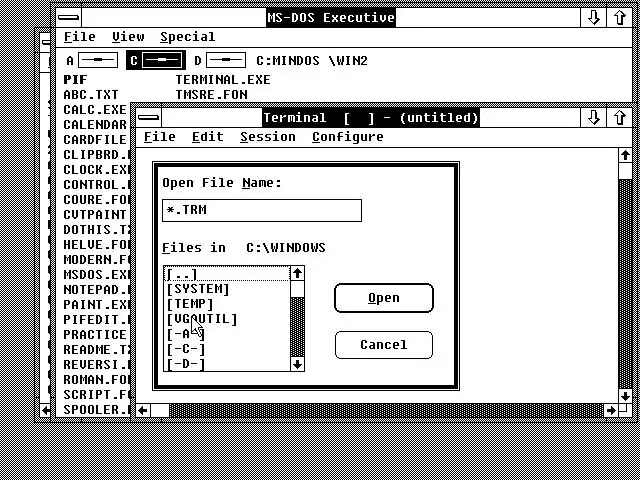The image size is (640, 480).
Task: Select the REVERSI entry in MS-DOS Executive
Action: point(96,365)
